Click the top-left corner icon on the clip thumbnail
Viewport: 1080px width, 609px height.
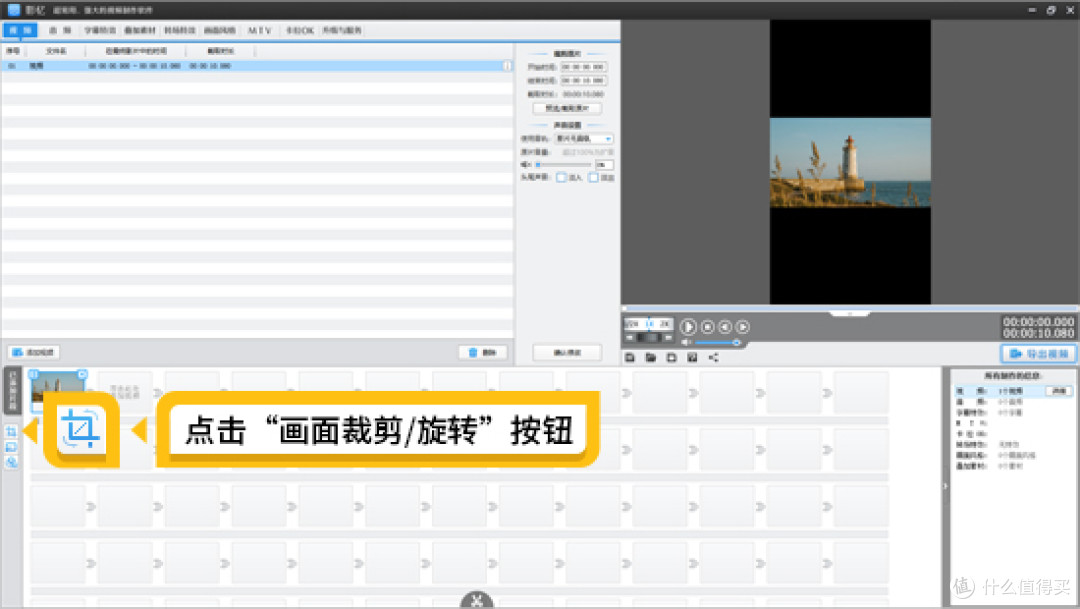34,374
